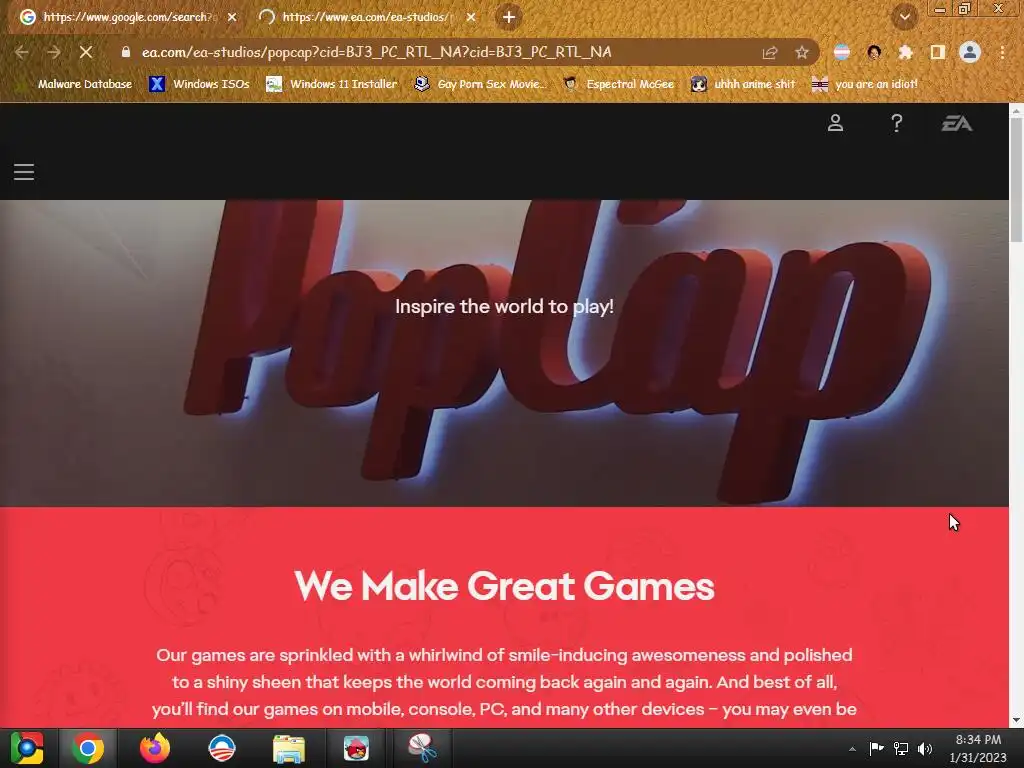Open the Snipping Tool taskbar icon
Image resolution: width=1024 pixels, height=768 pixels.
[423, 748]
